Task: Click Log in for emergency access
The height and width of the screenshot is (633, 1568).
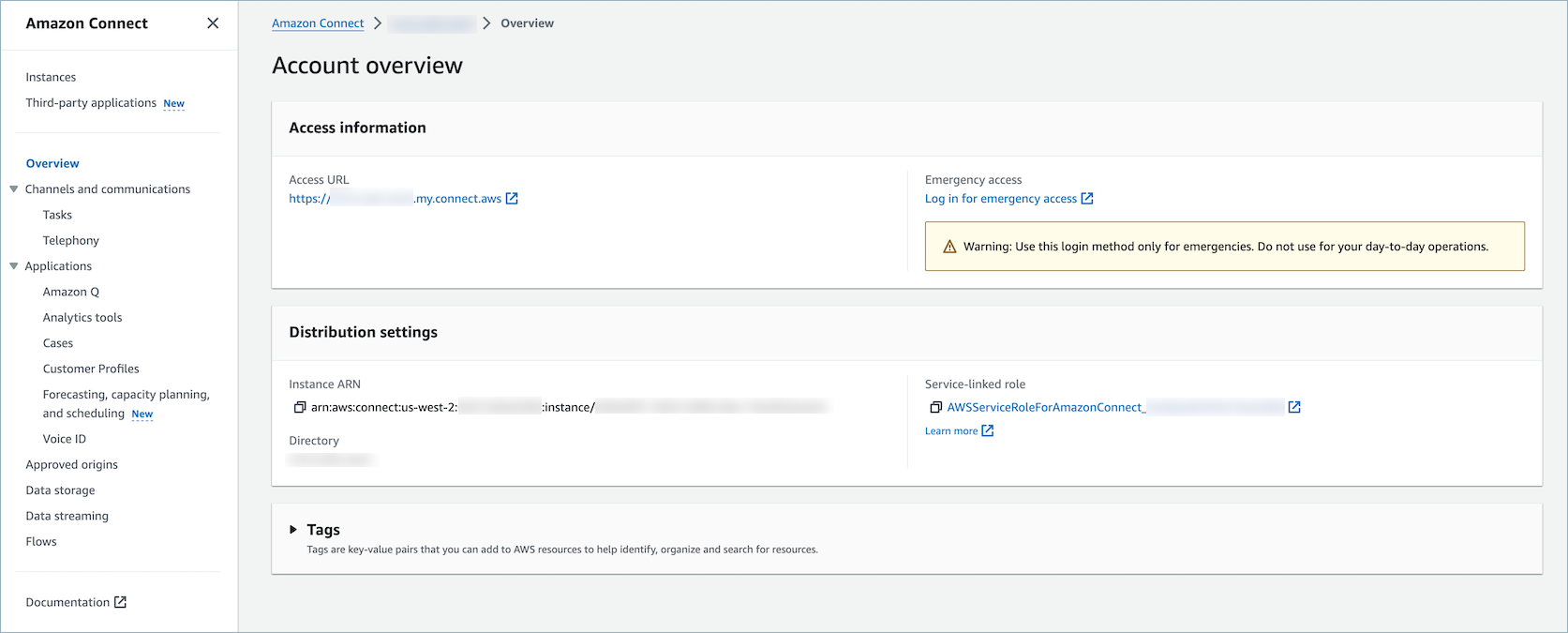Action: [x=1000, y=199]
